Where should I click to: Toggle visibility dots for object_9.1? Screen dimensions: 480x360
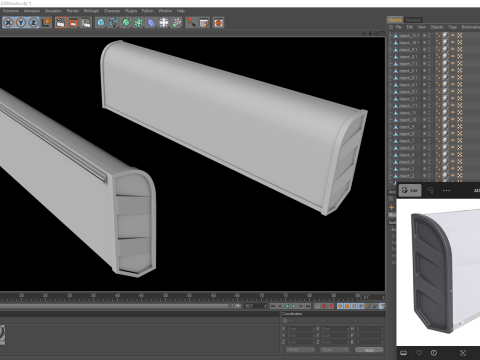tap(429, 50)
